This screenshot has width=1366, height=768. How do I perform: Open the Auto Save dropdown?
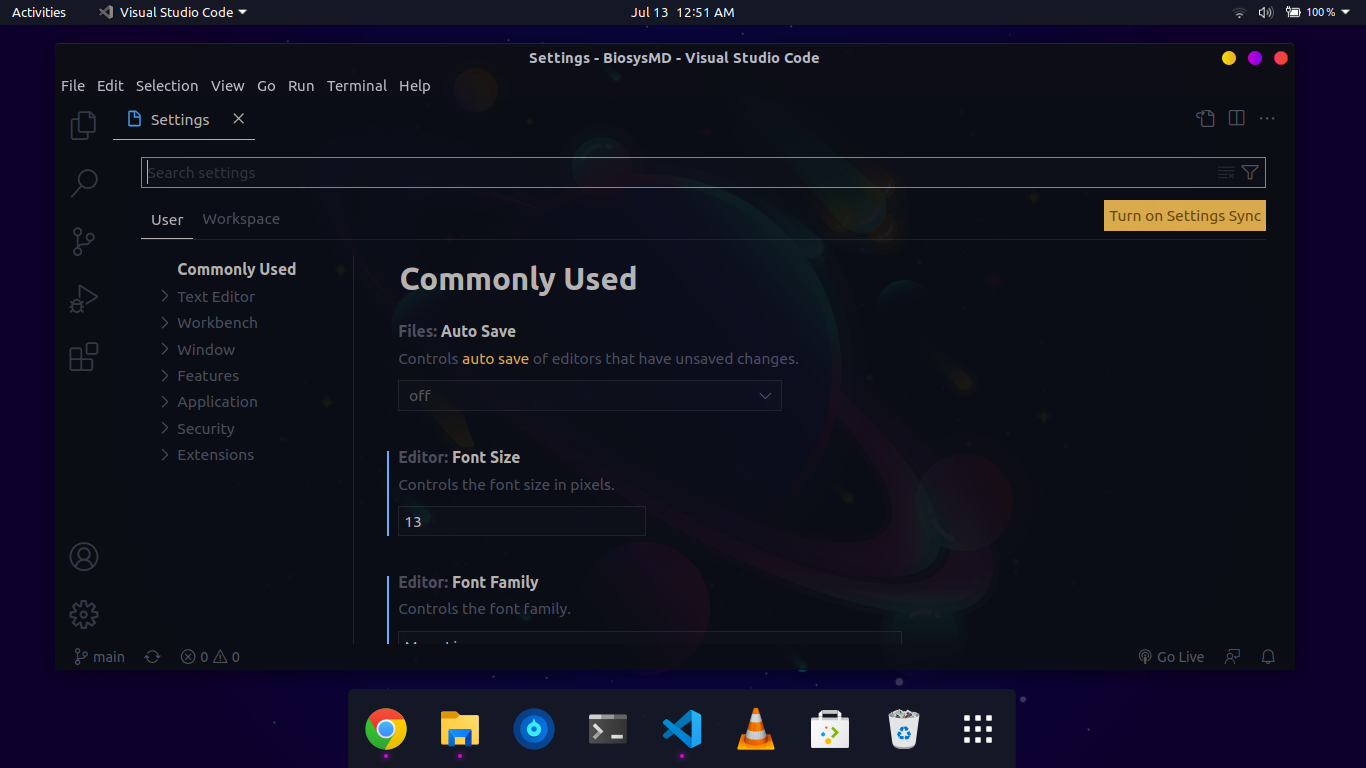590,396
